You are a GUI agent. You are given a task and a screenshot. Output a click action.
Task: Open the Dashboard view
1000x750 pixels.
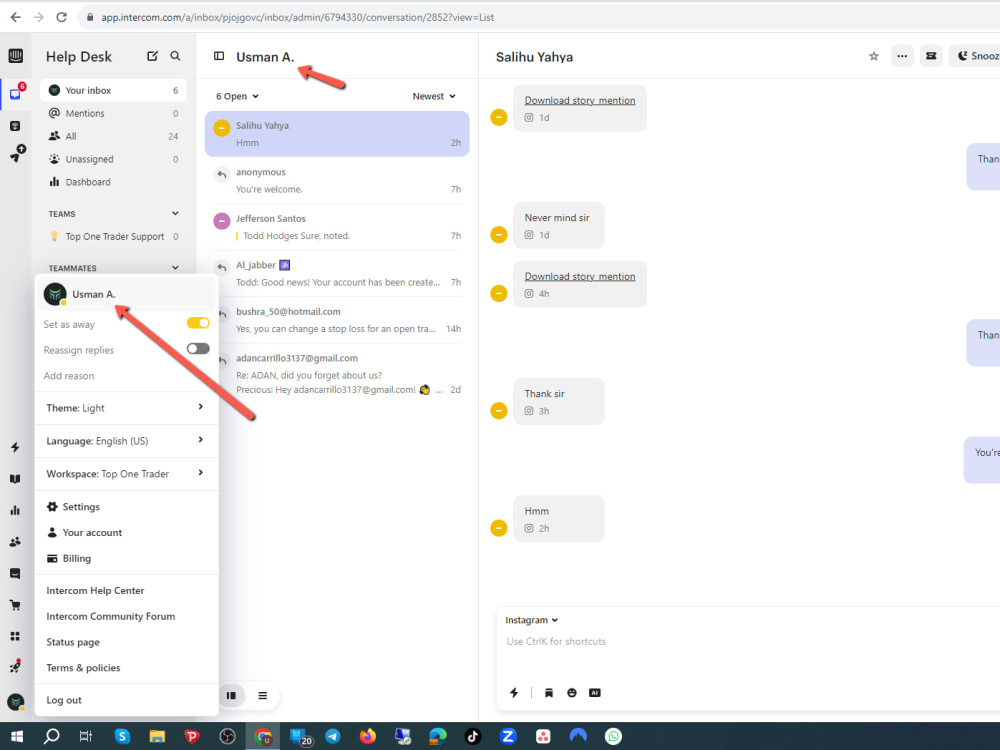pos(114,182)
